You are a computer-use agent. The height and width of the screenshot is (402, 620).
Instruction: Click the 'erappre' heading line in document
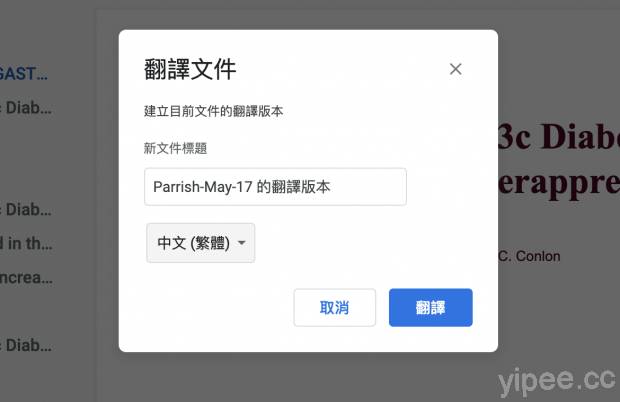(559, 183)
